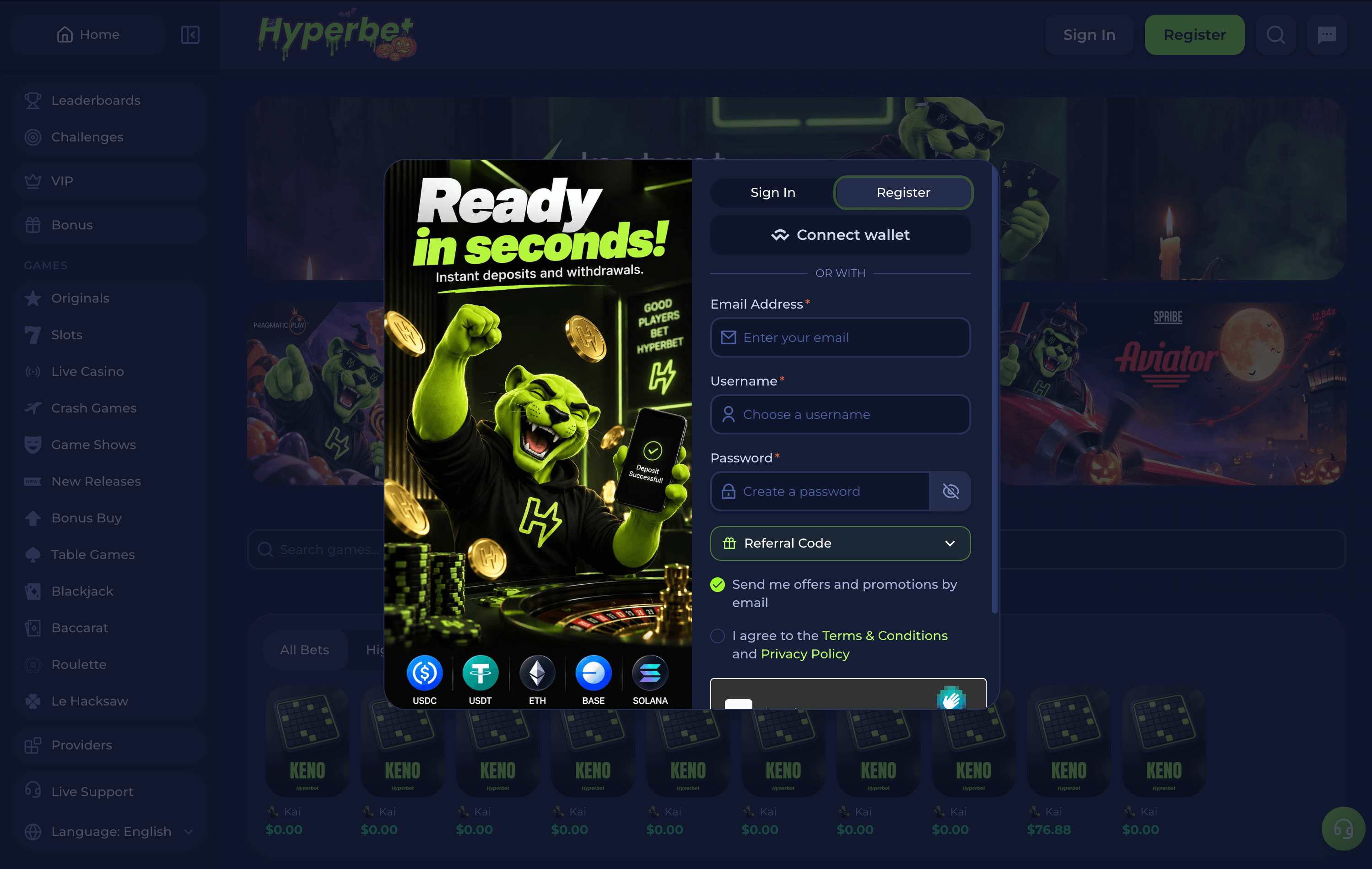
Task: Click the Challenges target icon
Action: (x=33, y=137)
